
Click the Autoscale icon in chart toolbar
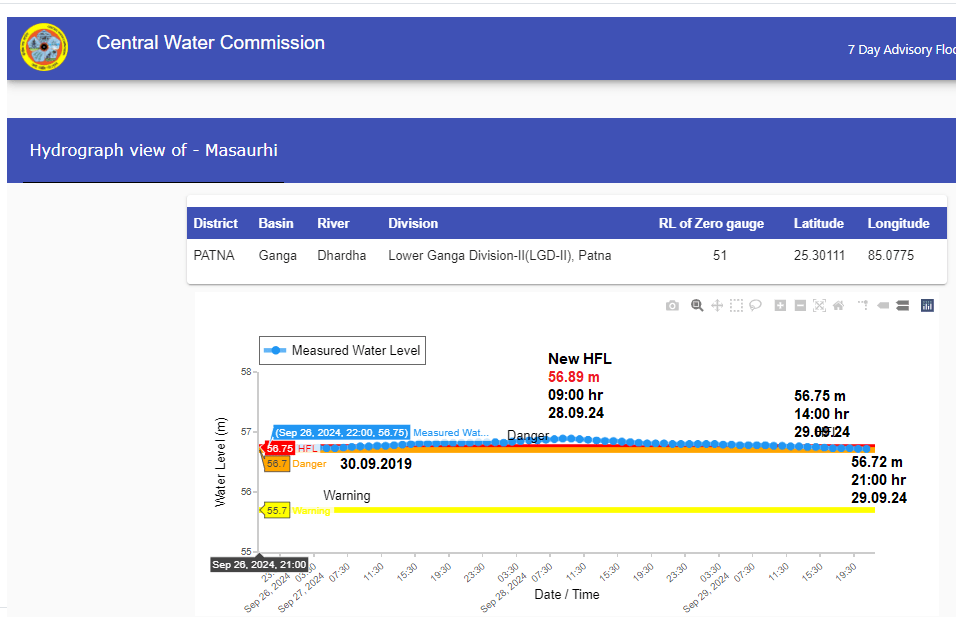tap(819, 305)
